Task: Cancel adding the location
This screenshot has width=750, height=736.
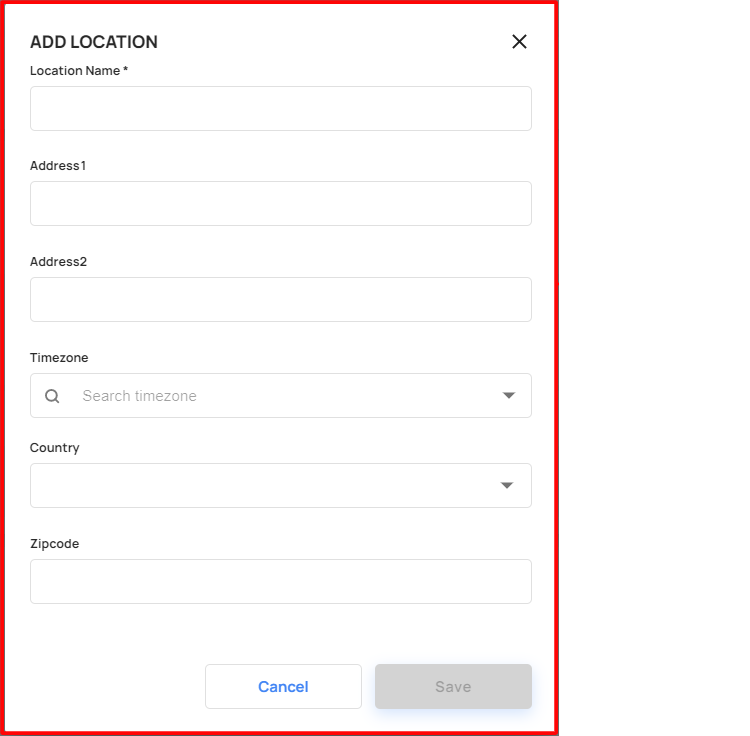Action: tap(283, 686)
